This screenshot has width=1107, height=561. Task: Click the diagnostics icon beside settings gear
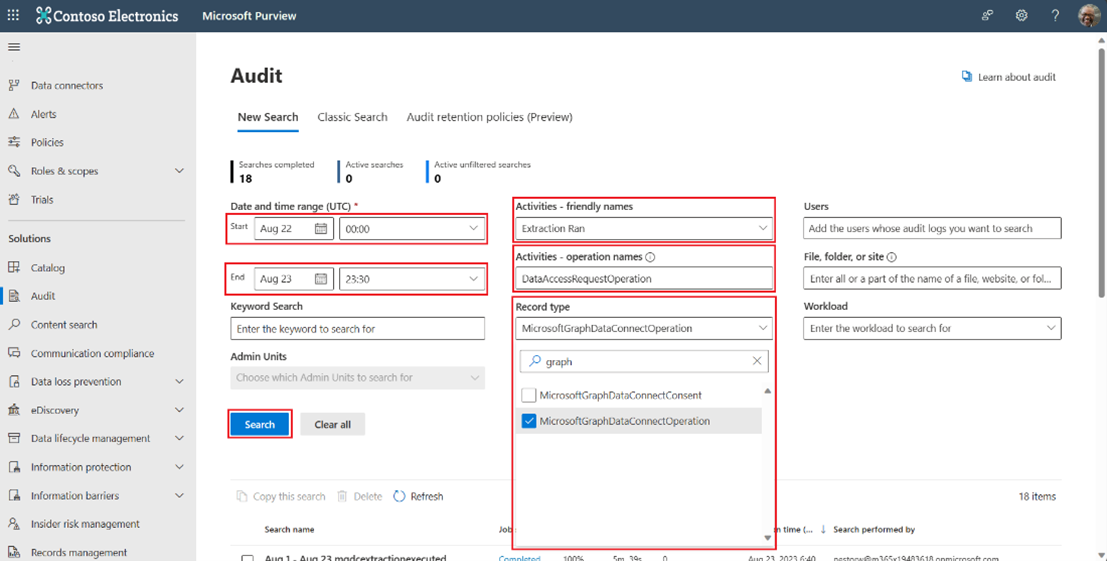(988, 16)
